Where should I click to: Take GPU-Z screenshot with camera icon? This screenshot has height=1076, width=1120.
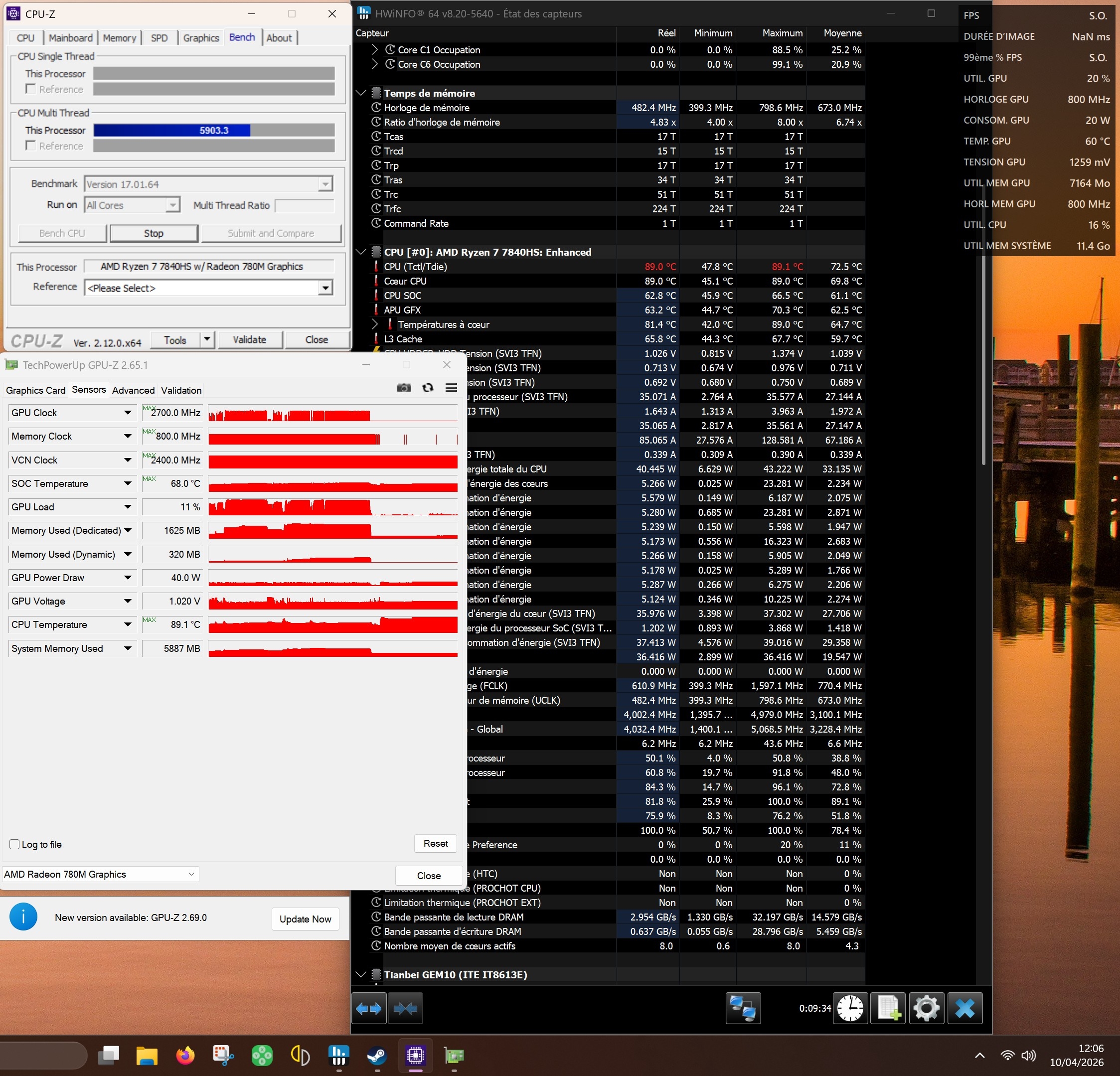404,388
